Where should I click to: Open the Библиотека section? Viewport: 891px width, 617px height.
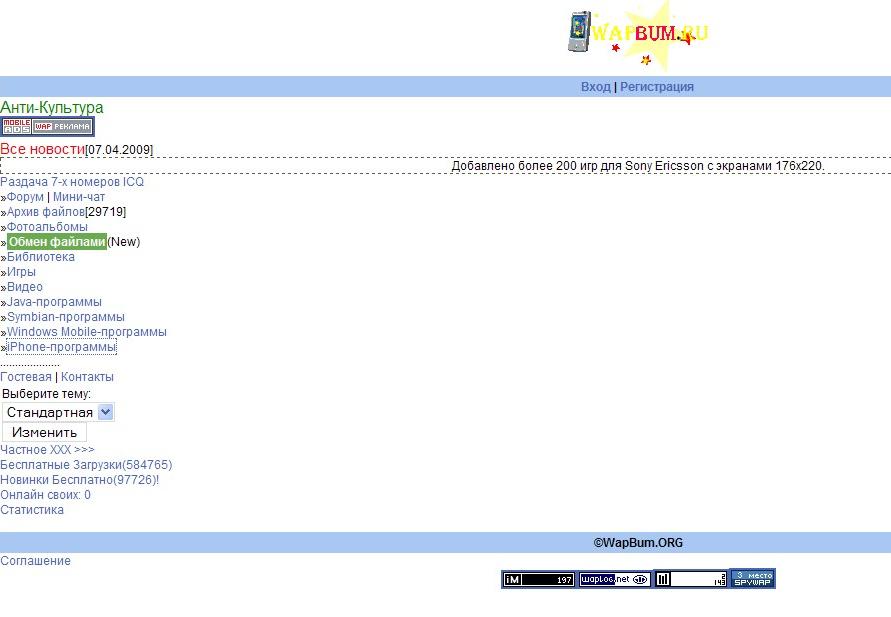click(41, 257)
